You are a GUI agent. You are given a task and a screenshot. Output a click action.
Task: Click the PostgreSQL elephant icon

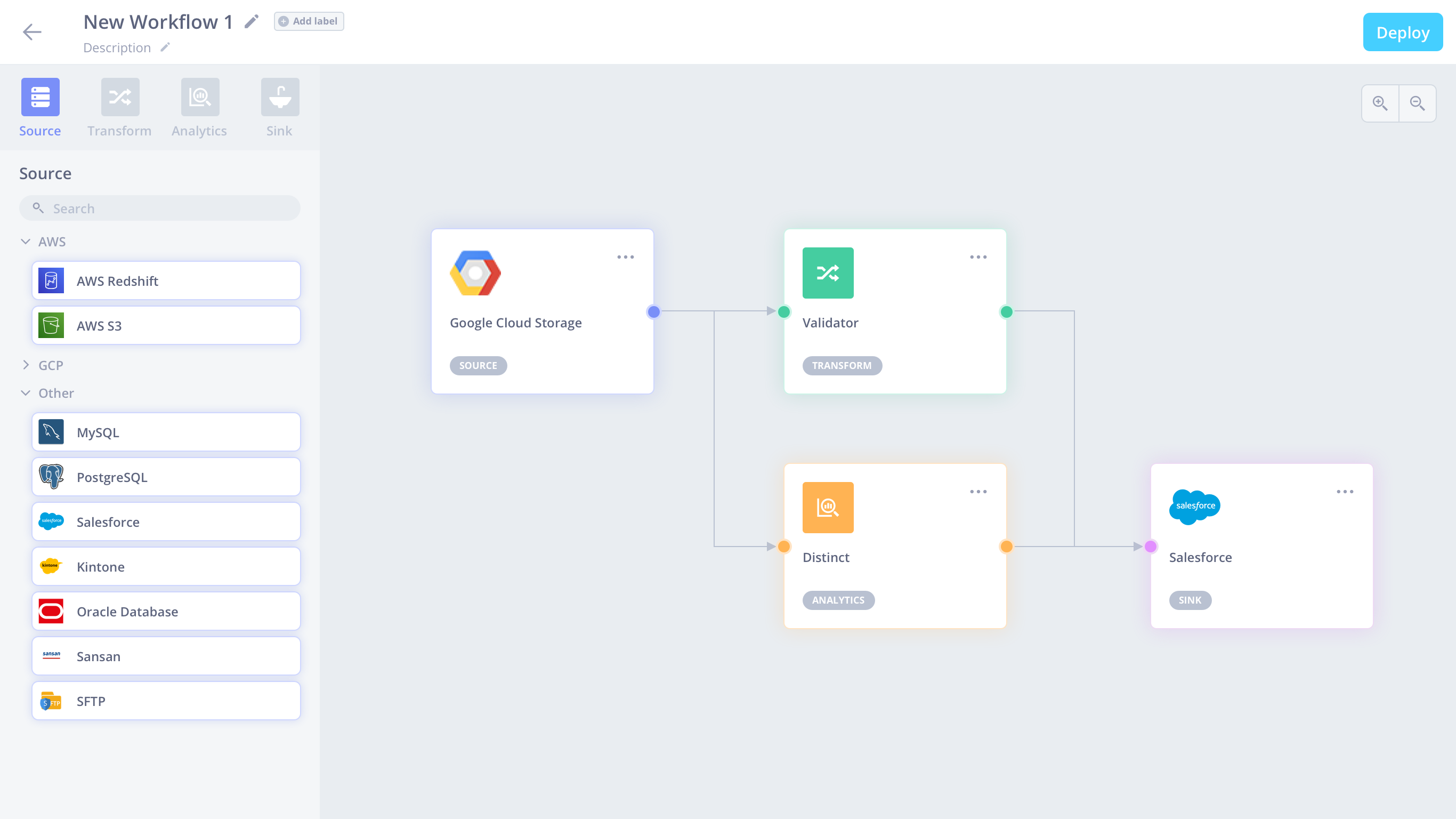[x=51, y=477]
